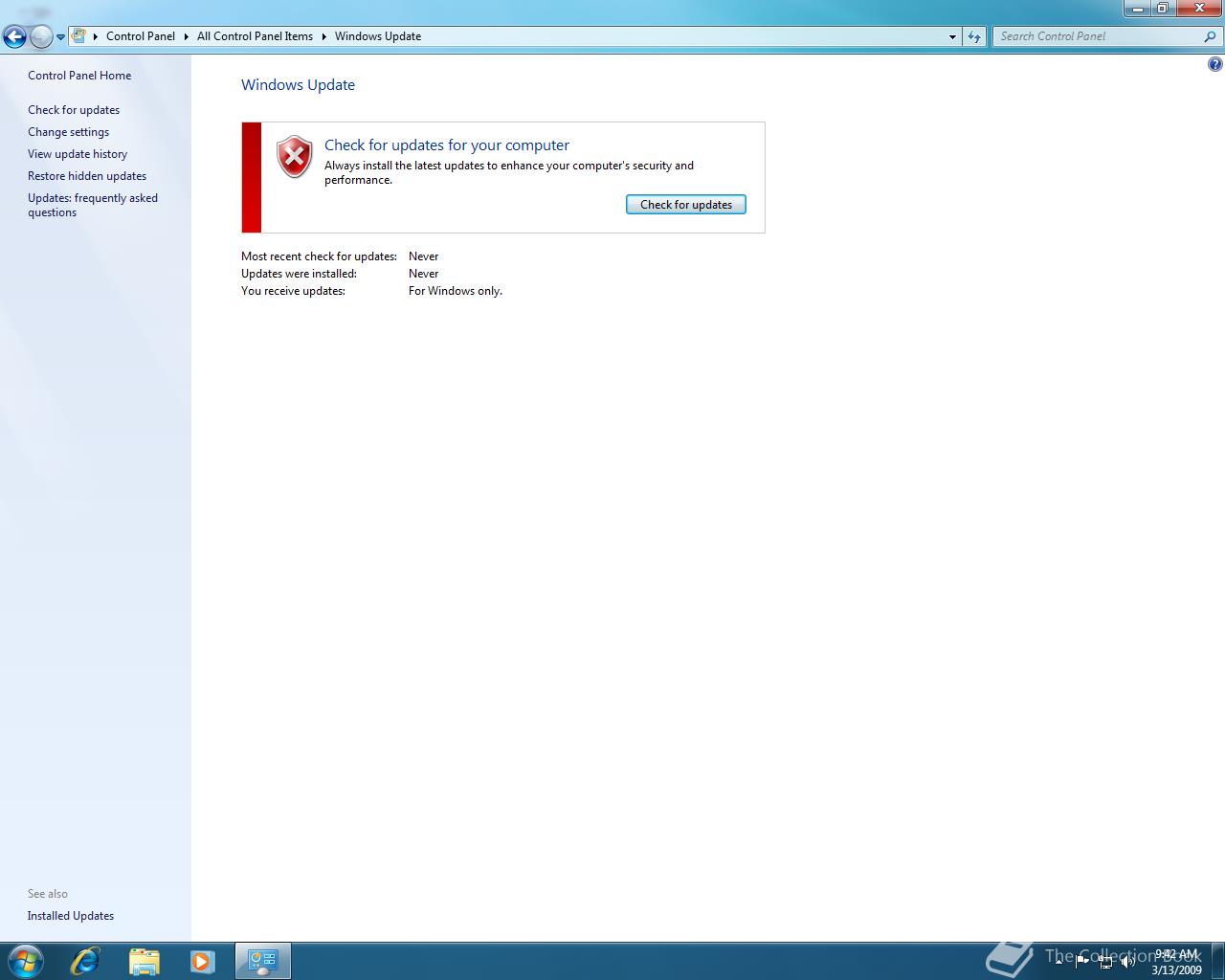Click the search magnifier icon
Viewport: 1225px width, 980px height.
click(x=1211, y=36)
